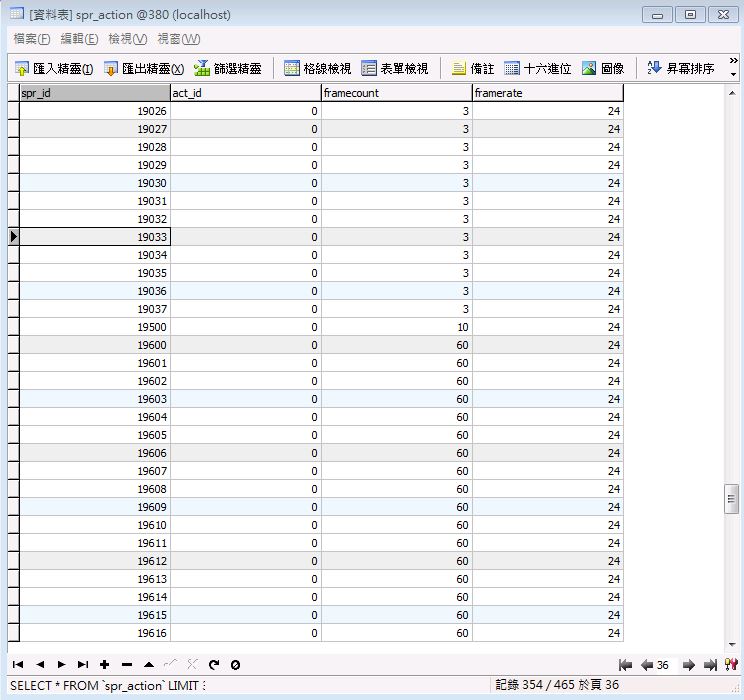744x700 pixels.
Task: Go to last record button
Action: click(83, 664)
